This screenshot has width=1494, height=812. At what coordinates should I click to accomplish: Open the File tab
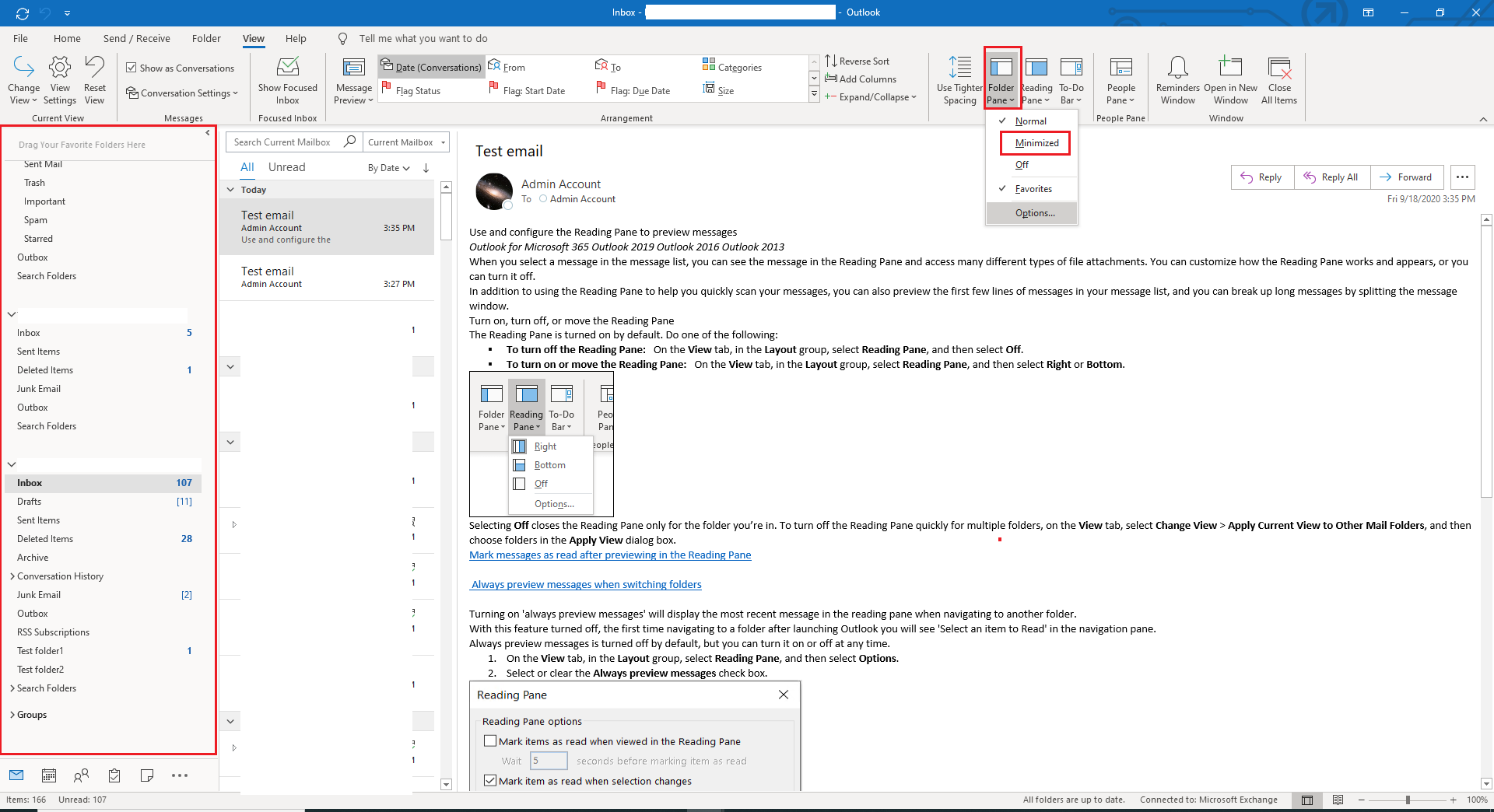pyautogui.click(x=21, y=38)
